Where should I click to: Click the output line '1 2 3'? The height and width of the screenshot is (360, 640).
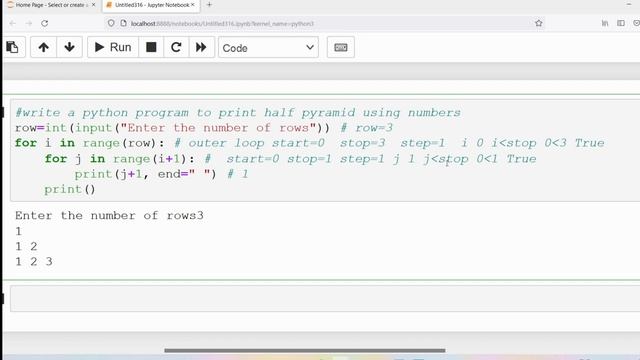click(x=34, y=262)
